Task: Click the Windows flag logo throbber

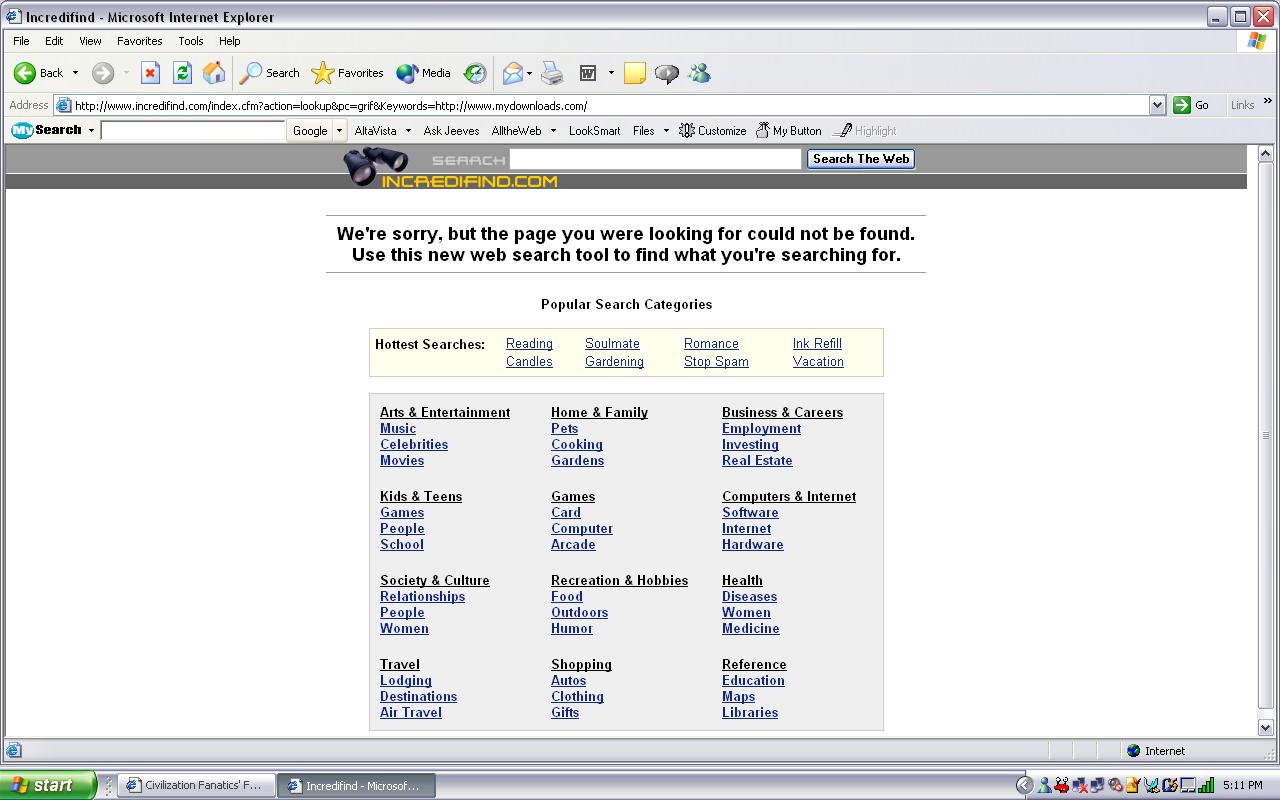Action: 1257,41
